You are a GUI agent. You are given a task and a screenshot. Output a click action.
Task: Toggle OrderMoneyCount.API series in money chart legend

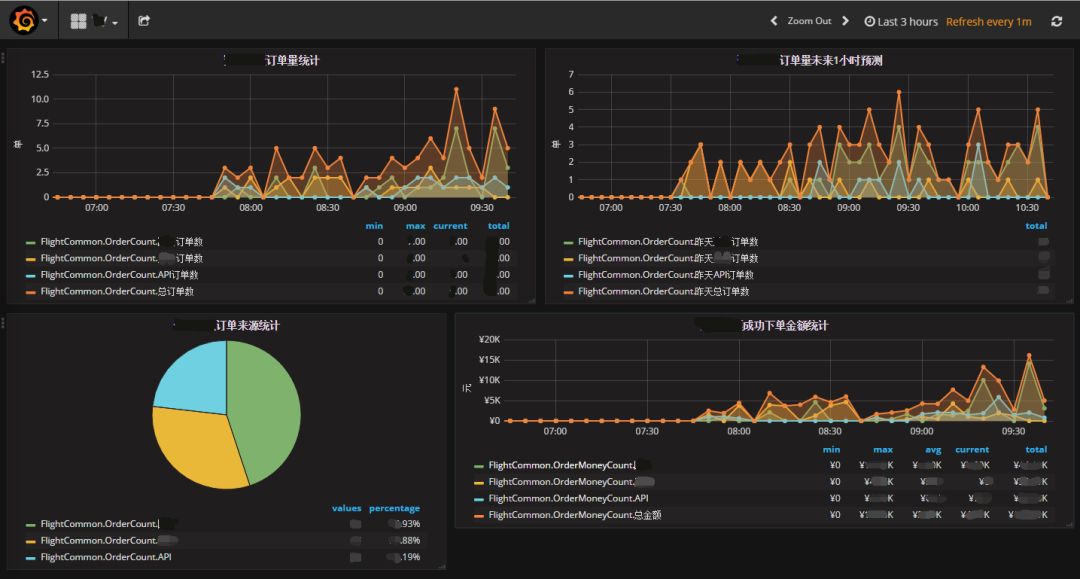tap(568, 498)
